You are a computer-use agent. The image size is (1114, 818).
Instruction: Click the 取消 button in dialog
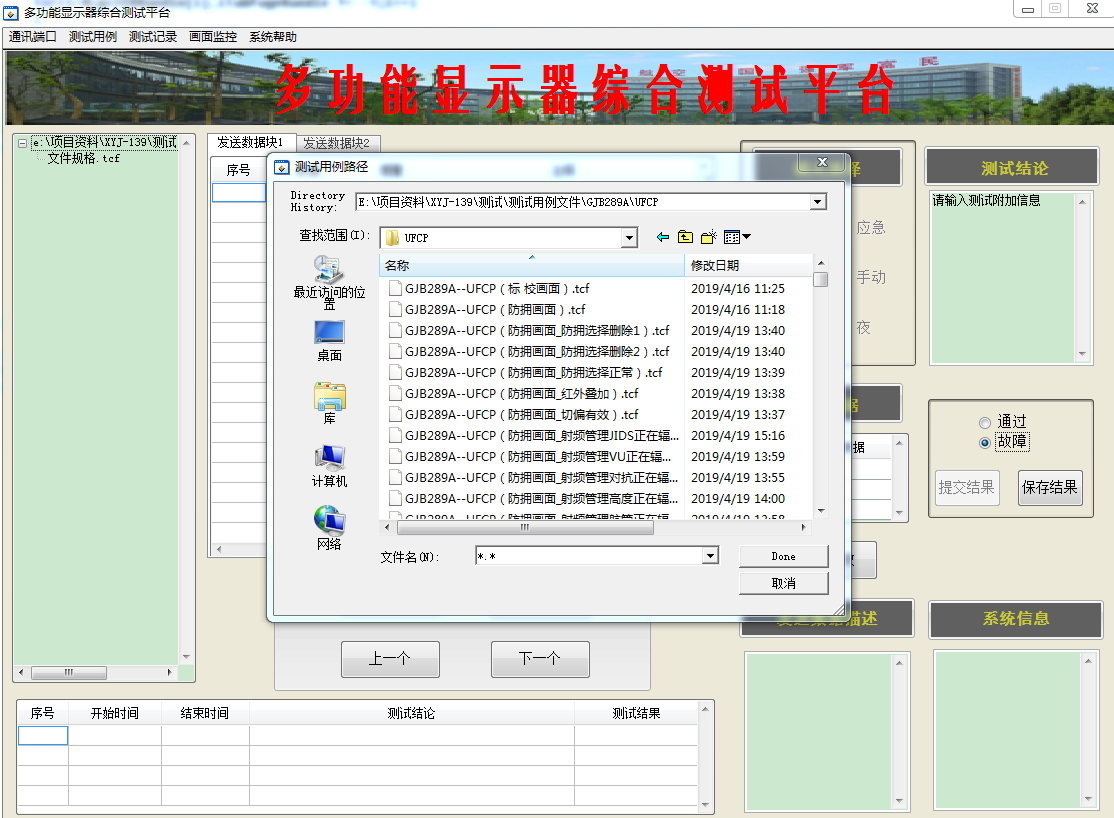tap(784, 583)
